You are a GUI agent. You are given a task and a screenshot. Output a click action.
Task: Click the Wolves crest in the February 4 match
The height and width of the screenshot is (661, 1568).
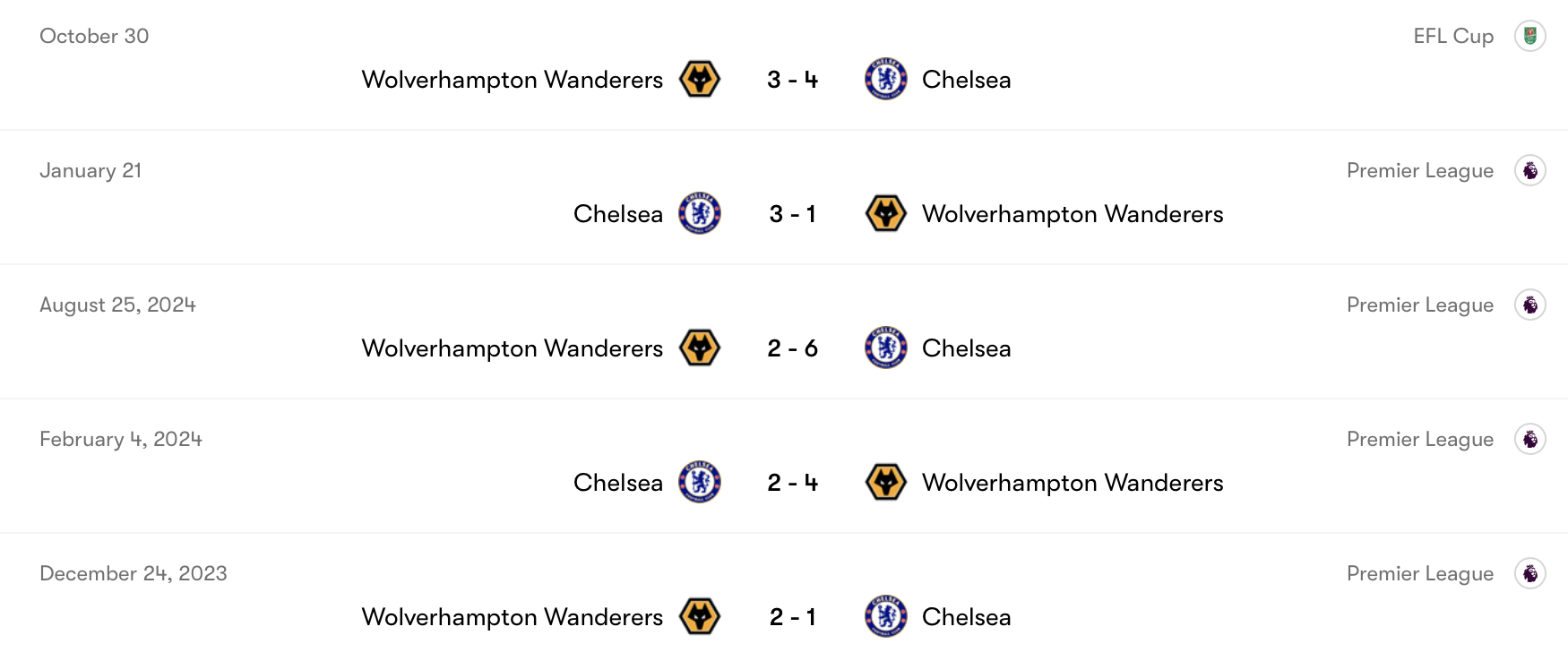tap(885, 483)
